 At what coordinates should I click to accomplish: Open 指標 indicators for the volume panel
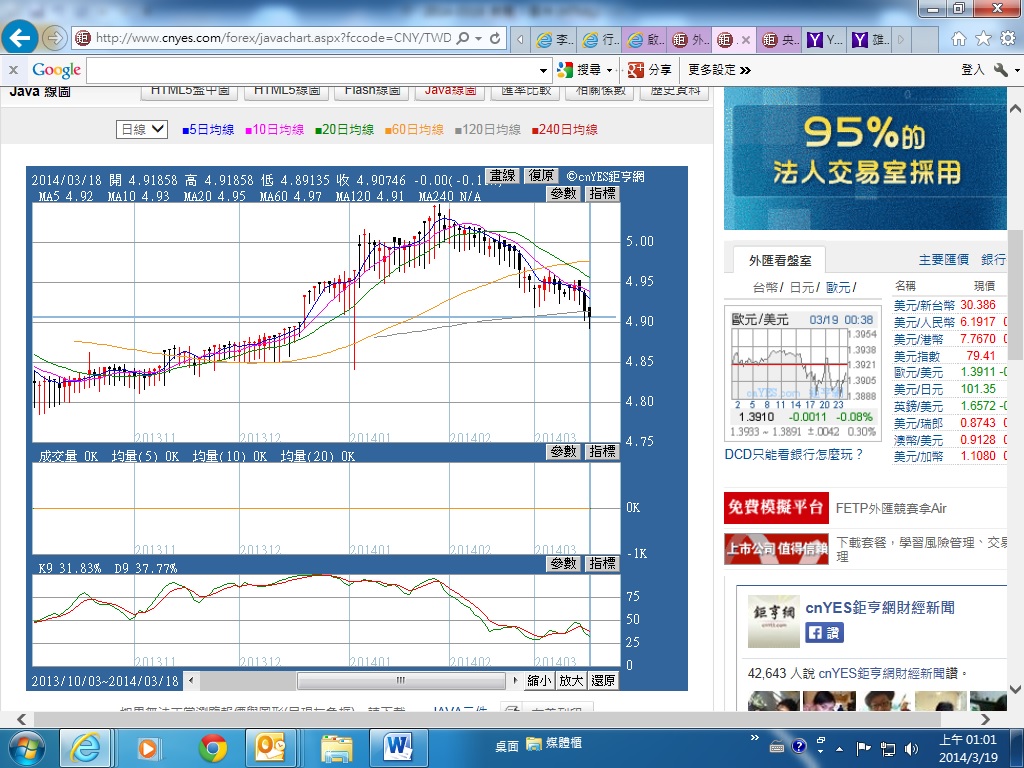602,451
